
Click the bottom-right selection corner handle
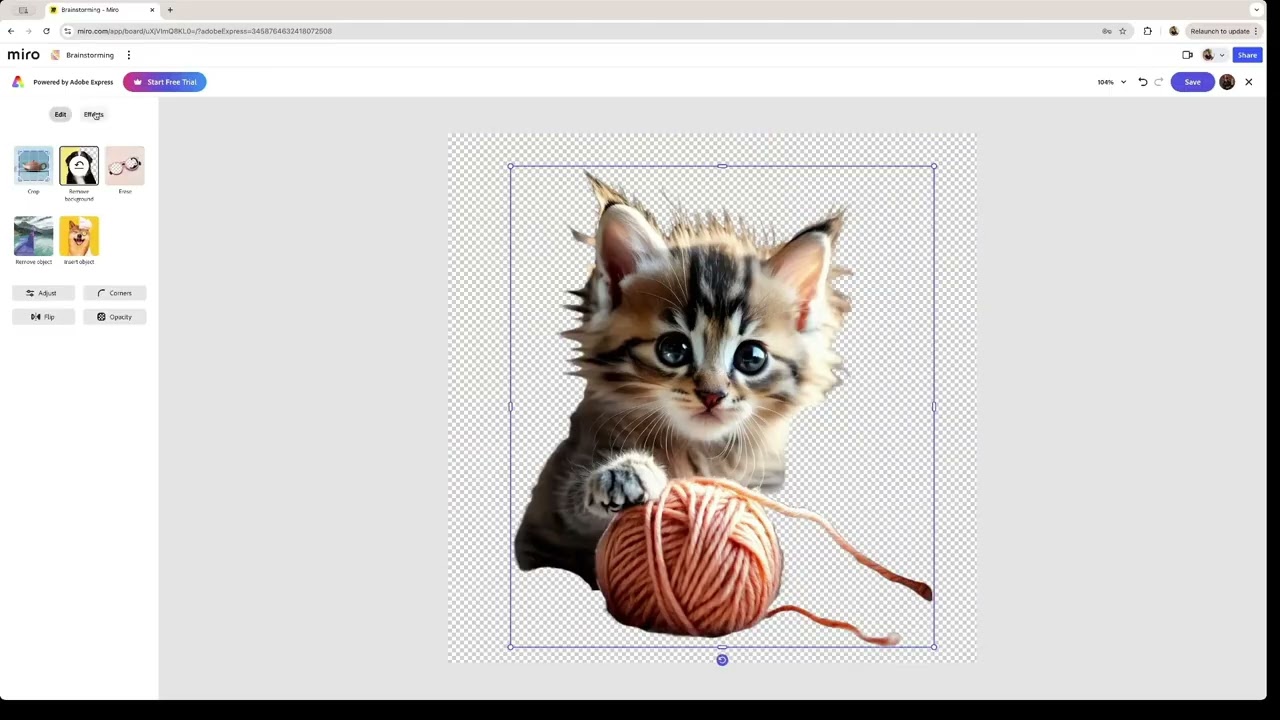click(934, 647)
